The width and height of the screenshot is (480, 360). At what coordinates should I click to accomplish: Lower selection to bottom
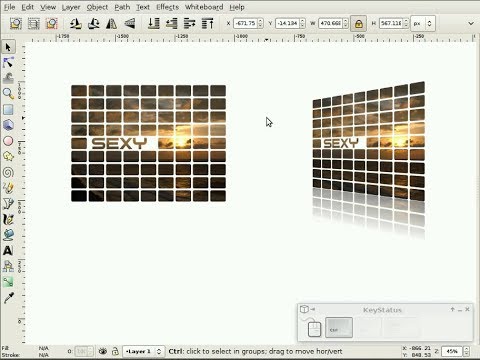154,23
